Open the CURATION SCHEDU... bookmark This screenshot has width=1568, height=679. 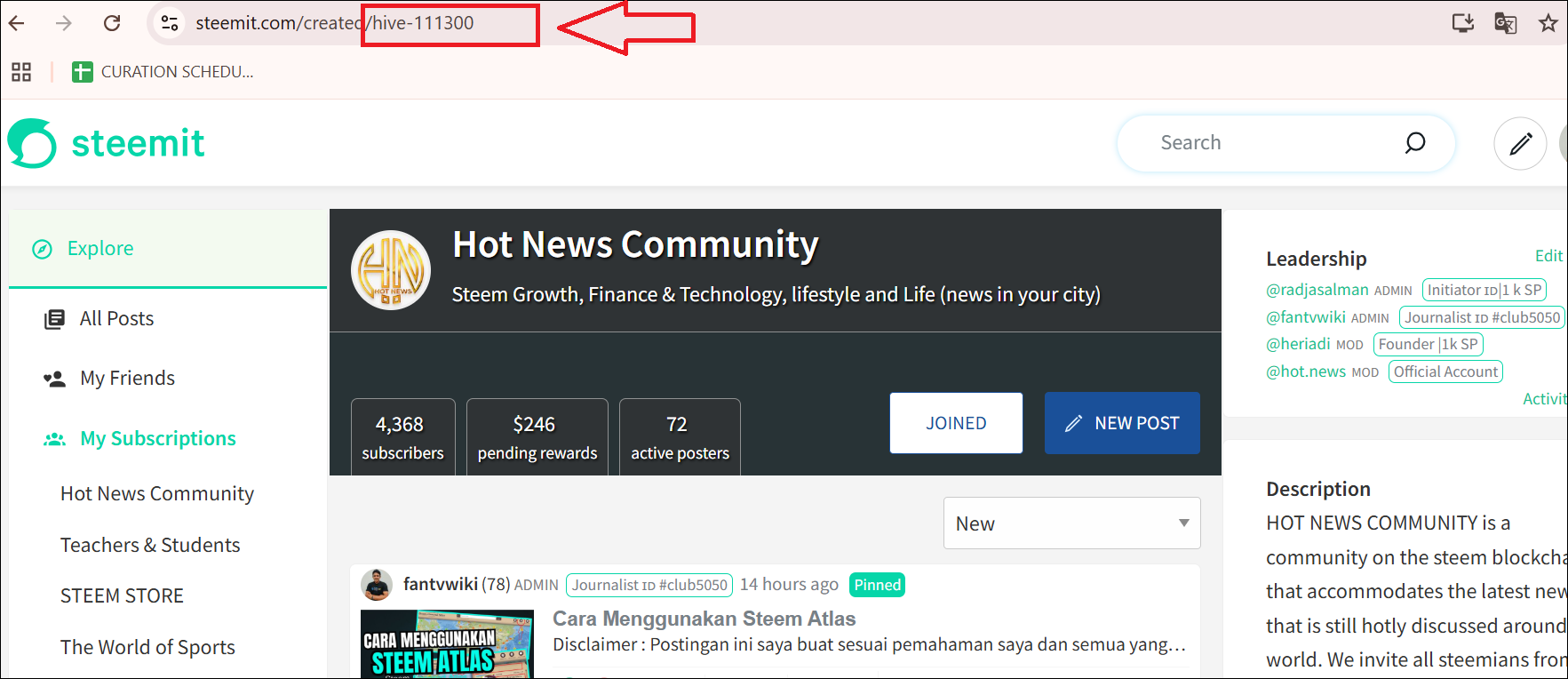point(163,72)
